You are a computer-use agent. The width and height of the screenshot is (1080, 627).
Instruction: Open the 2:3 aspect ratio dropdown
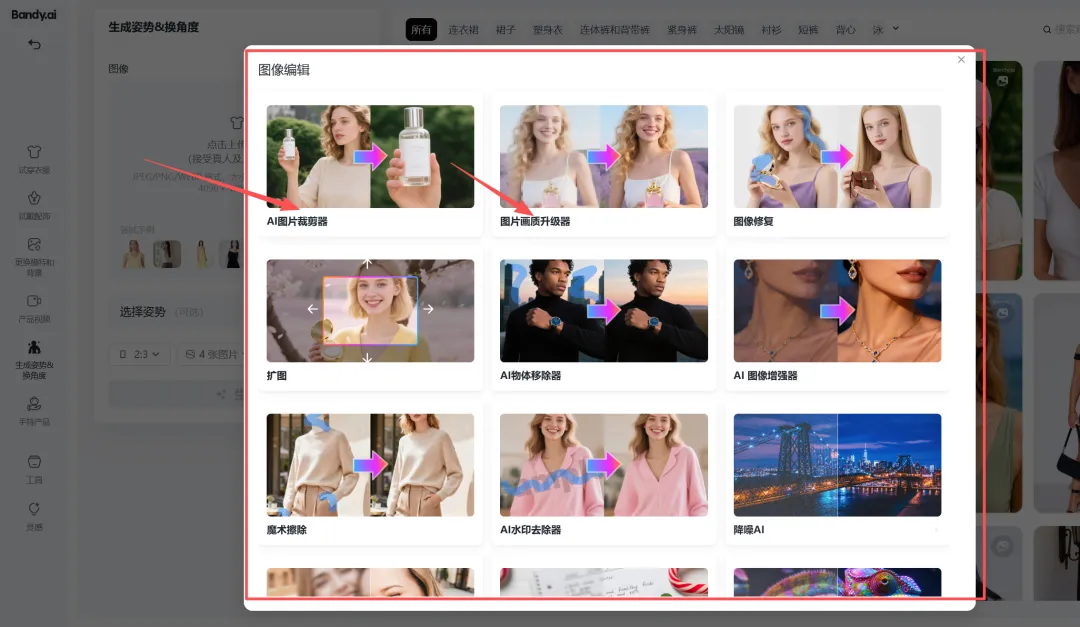(x=139, y=354)
